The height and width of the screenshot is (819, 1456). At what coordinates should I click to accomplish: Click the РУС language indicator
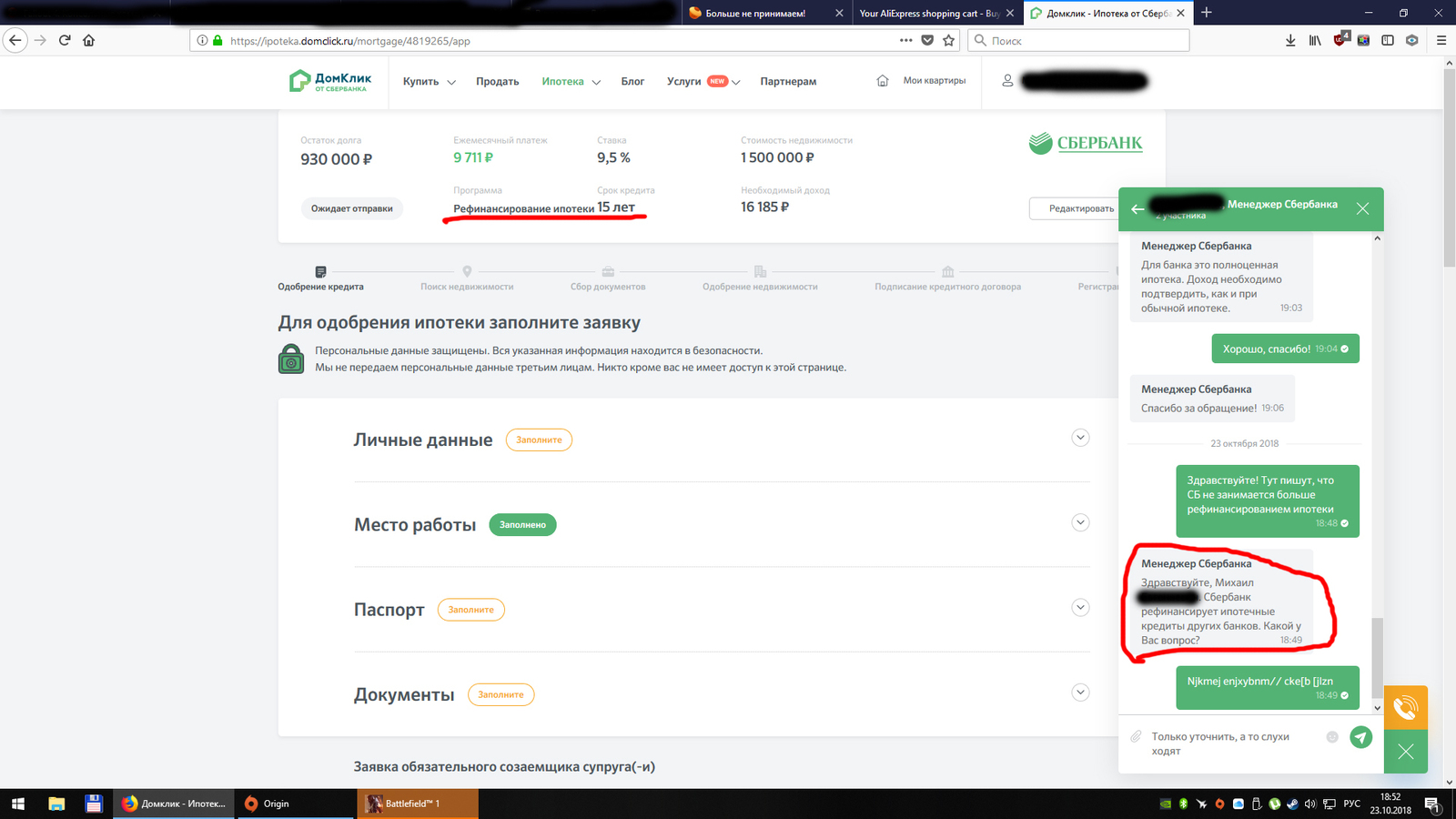(x=1352, y=804)
